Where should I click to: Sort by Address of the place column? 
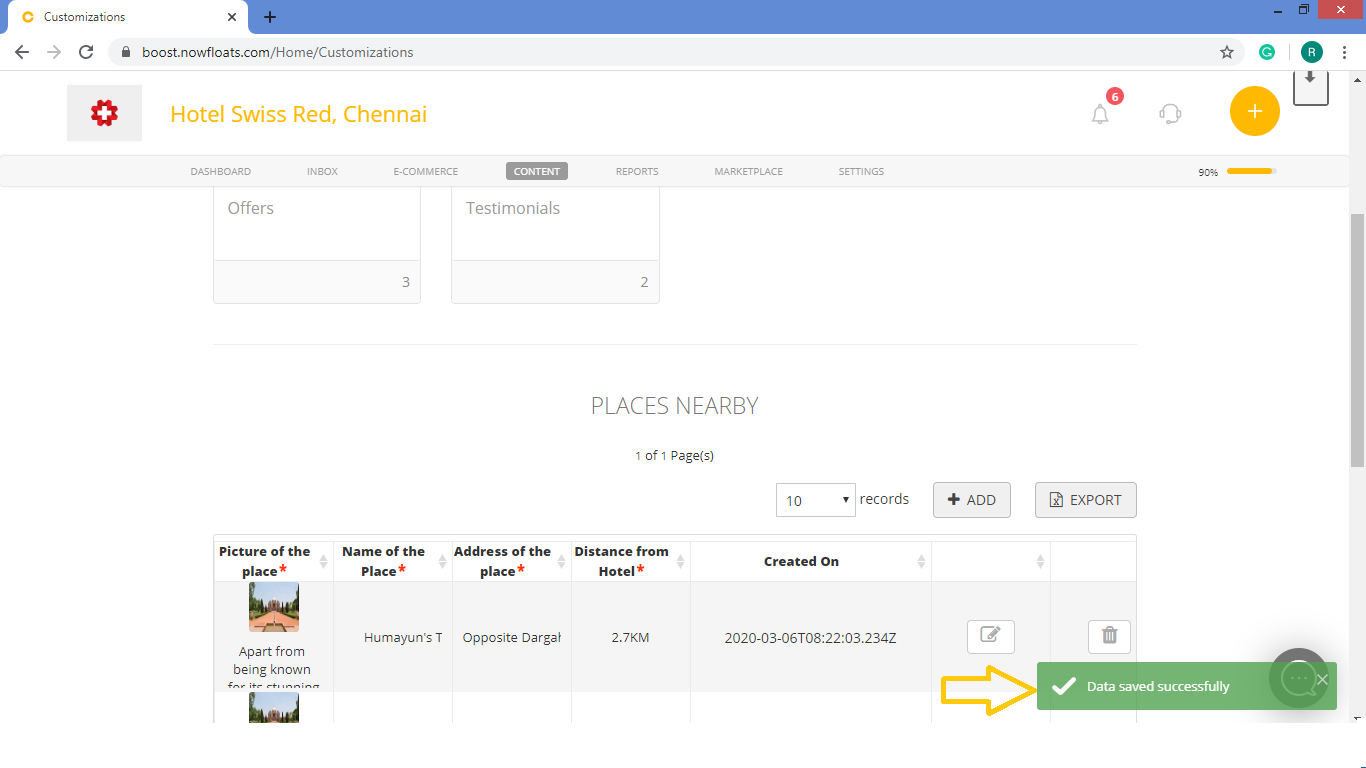coord(512,561)
